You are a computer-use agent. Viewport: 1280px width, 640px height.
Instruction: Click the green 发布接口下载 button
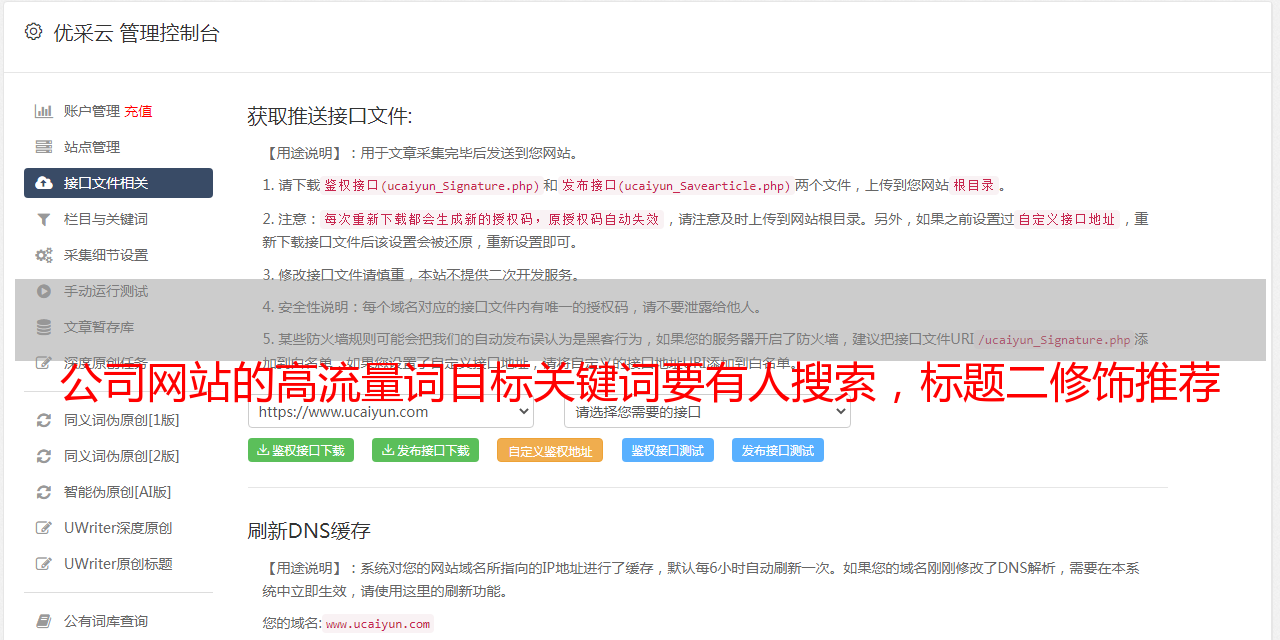(x=425, y=450)
